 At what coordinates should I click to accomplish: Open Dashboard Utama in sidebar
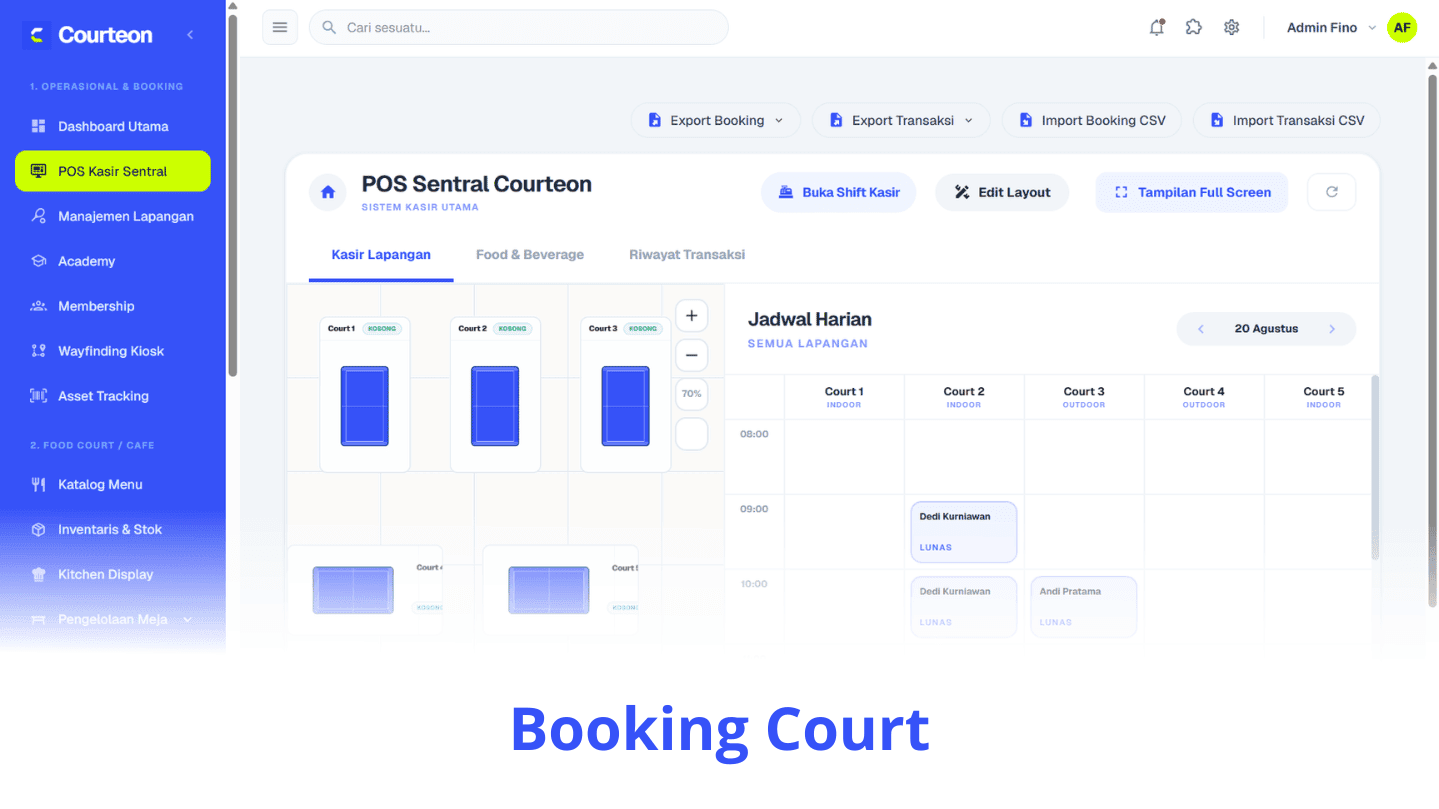click(113, 126)
